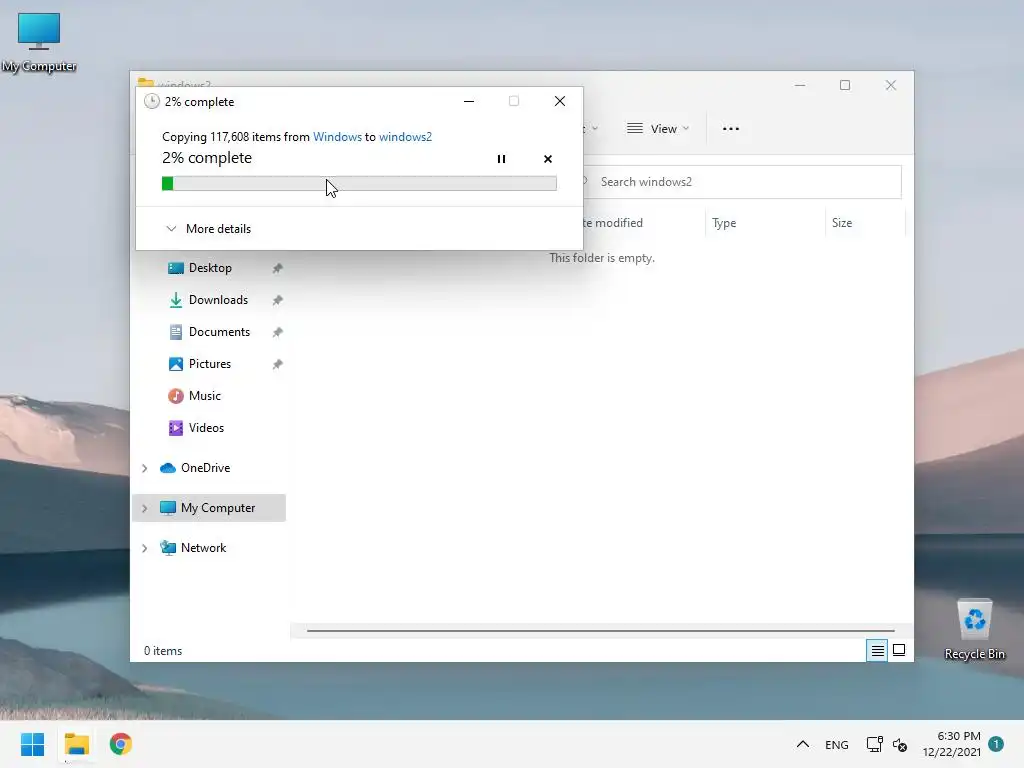
Task: Unpin Desktop using its pin icon
Action: coord(278,268)
